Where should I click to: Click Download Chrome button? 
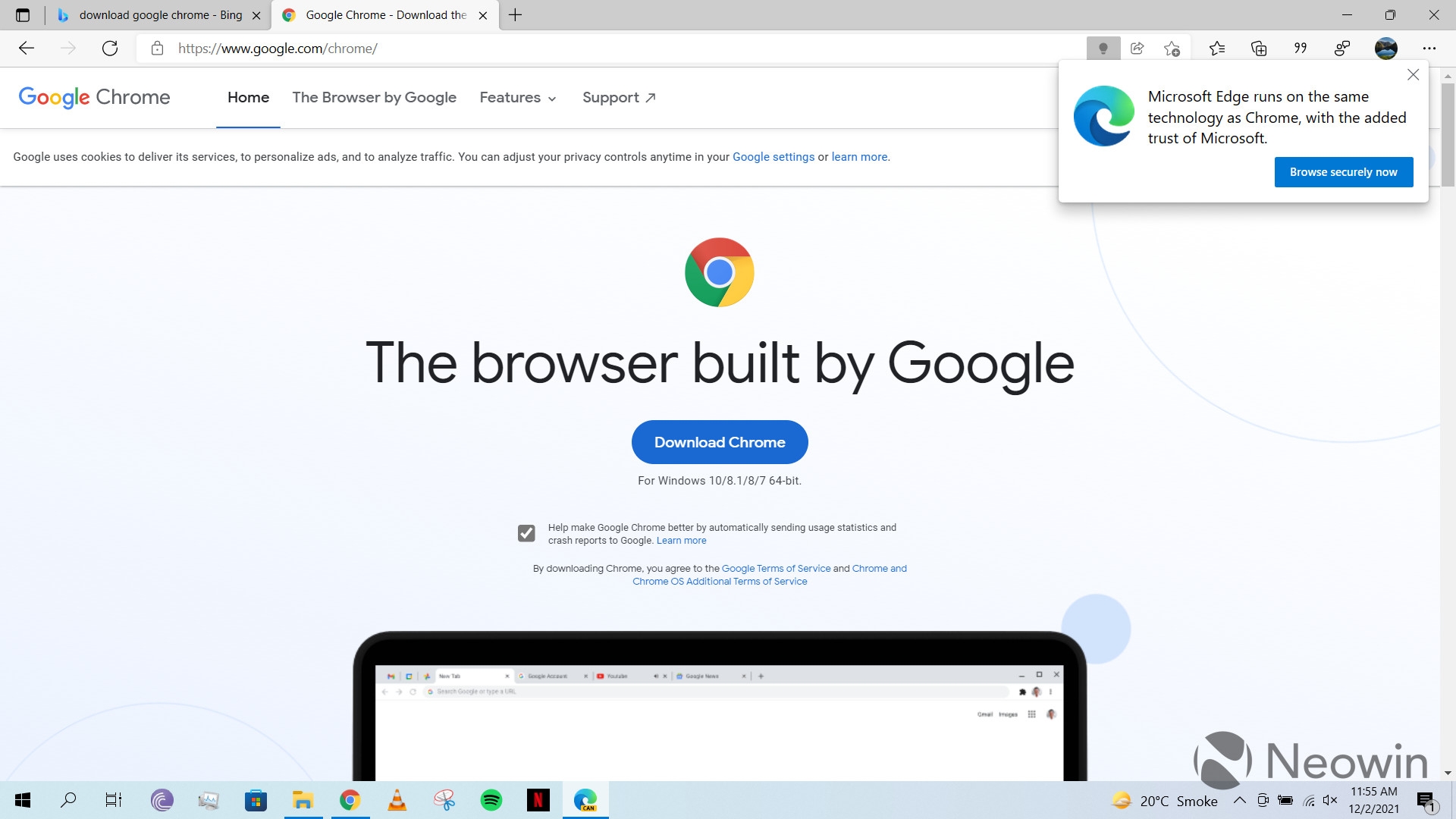click(719, 441)
